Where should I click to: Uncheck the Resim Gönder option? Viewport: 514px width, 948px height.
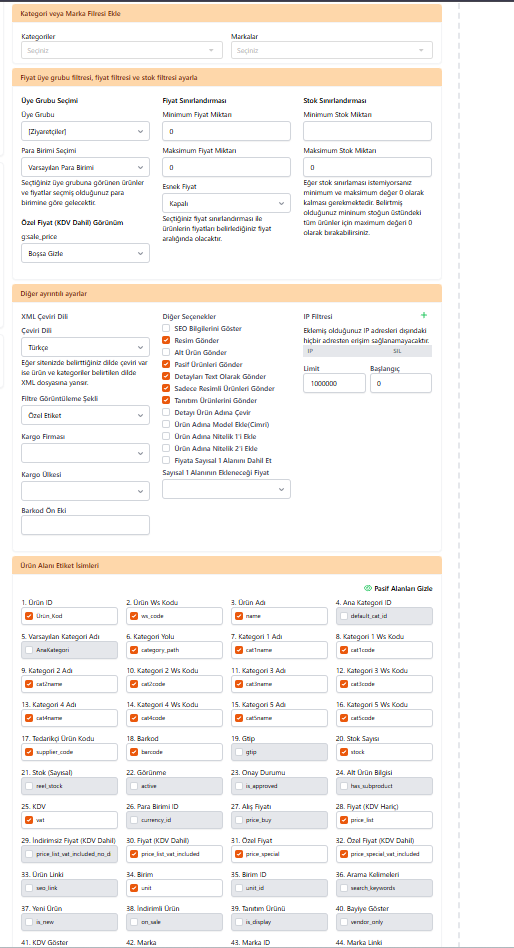pos(166,340)
